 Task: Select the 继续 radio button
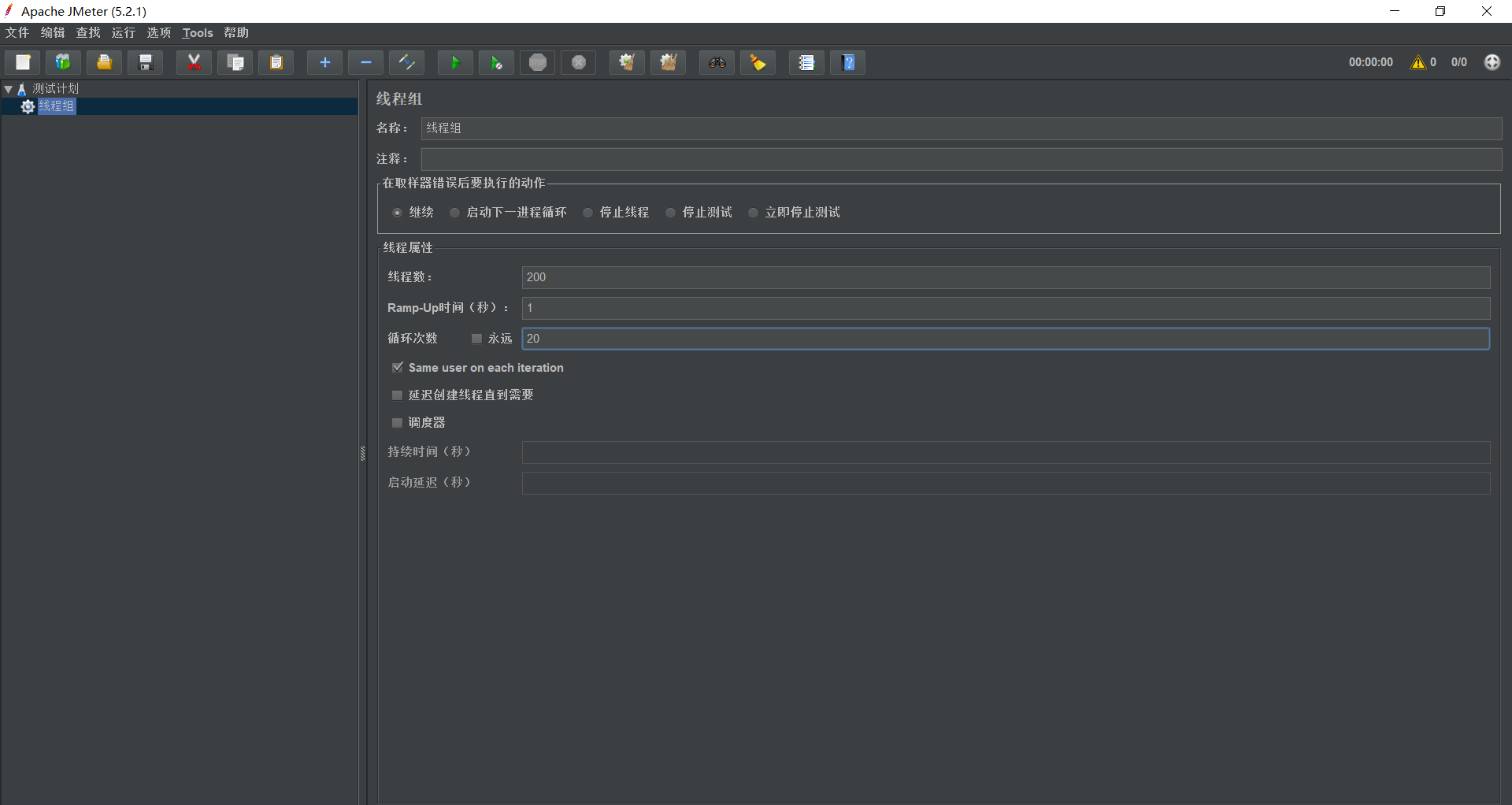(397, 213)
